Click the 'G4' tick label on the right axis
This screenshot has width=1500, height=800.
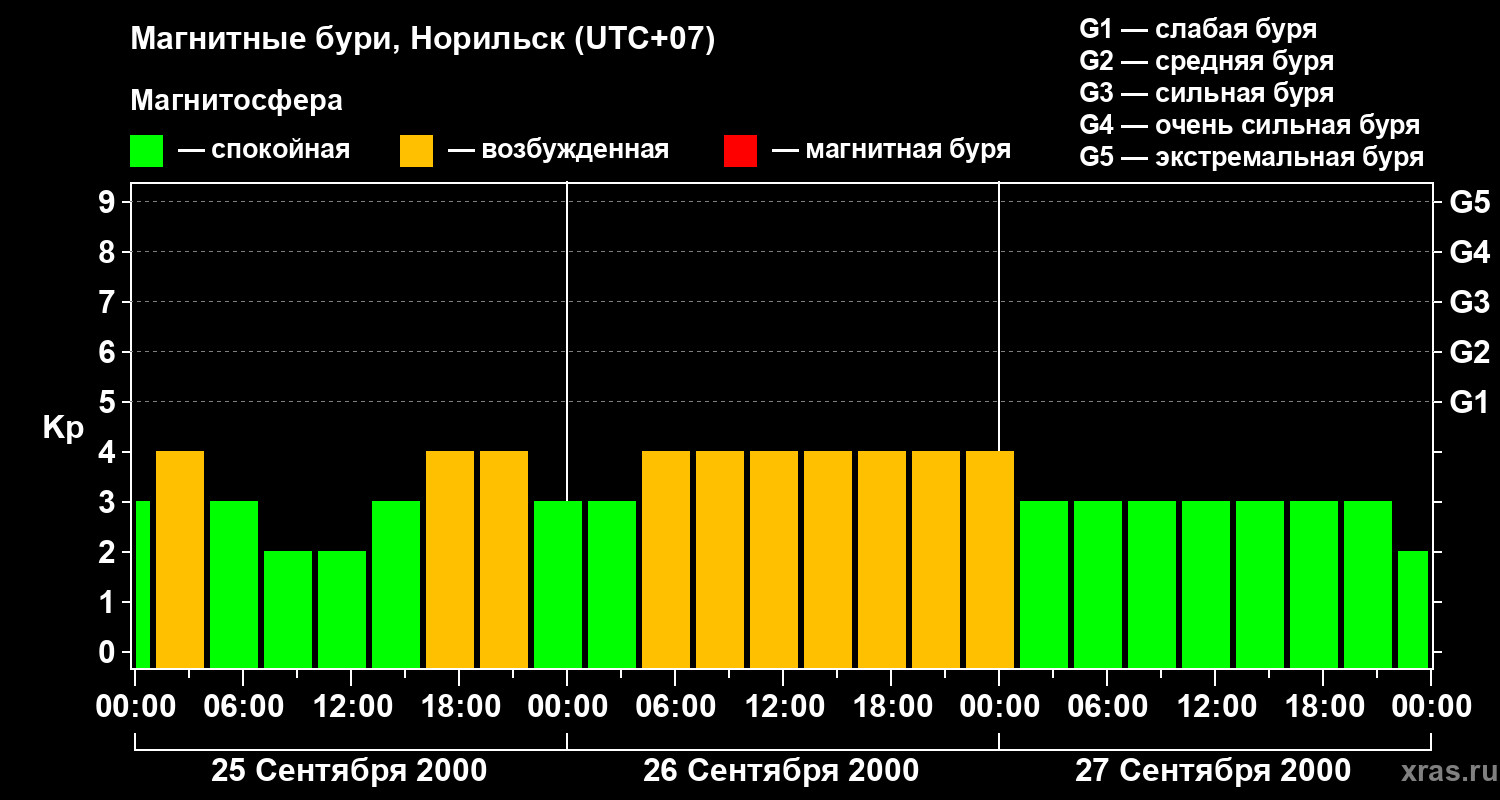tap(1469, 252)
